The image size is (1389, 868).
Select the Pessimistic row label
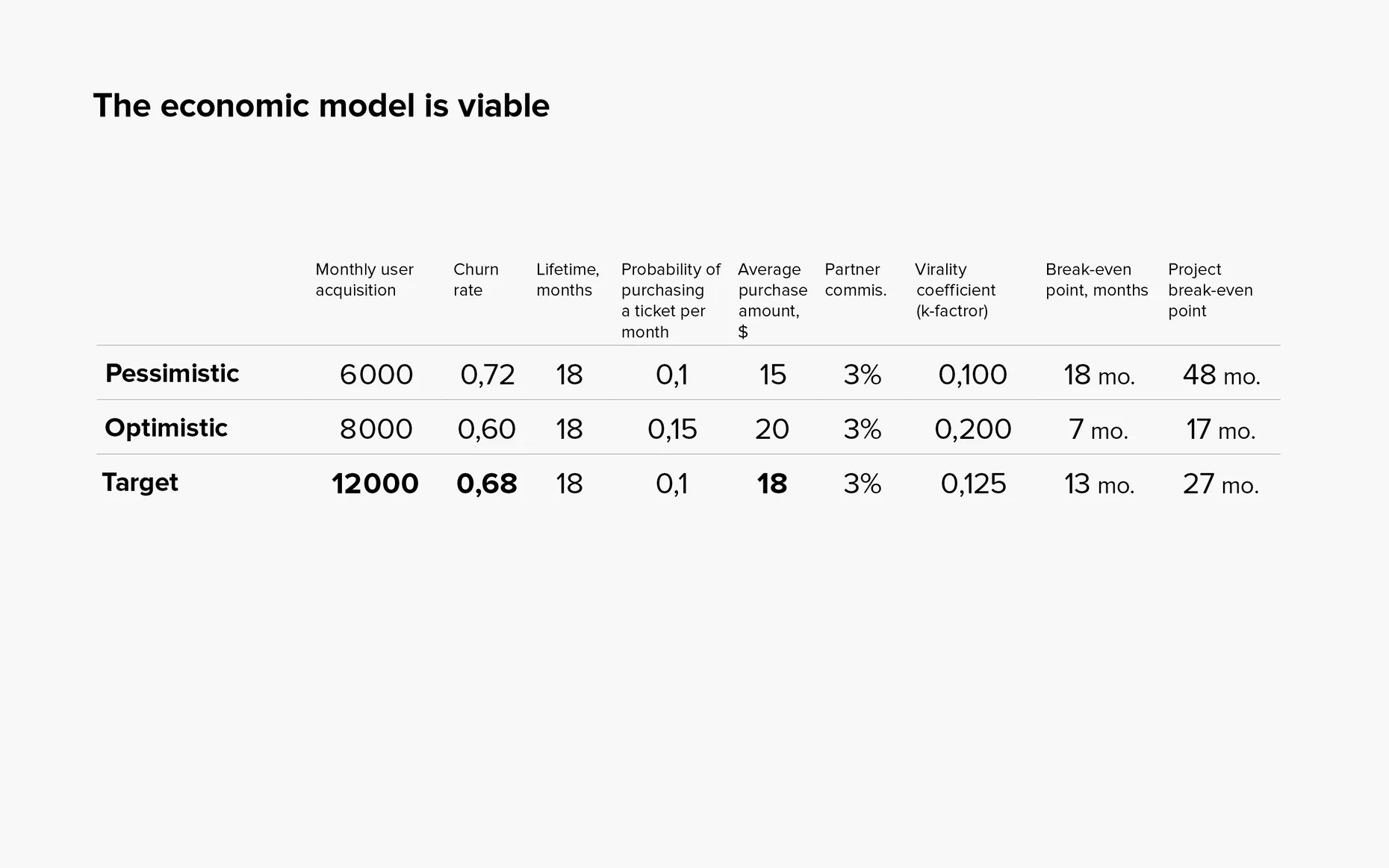pyautogui.click(x=172, y=373)
